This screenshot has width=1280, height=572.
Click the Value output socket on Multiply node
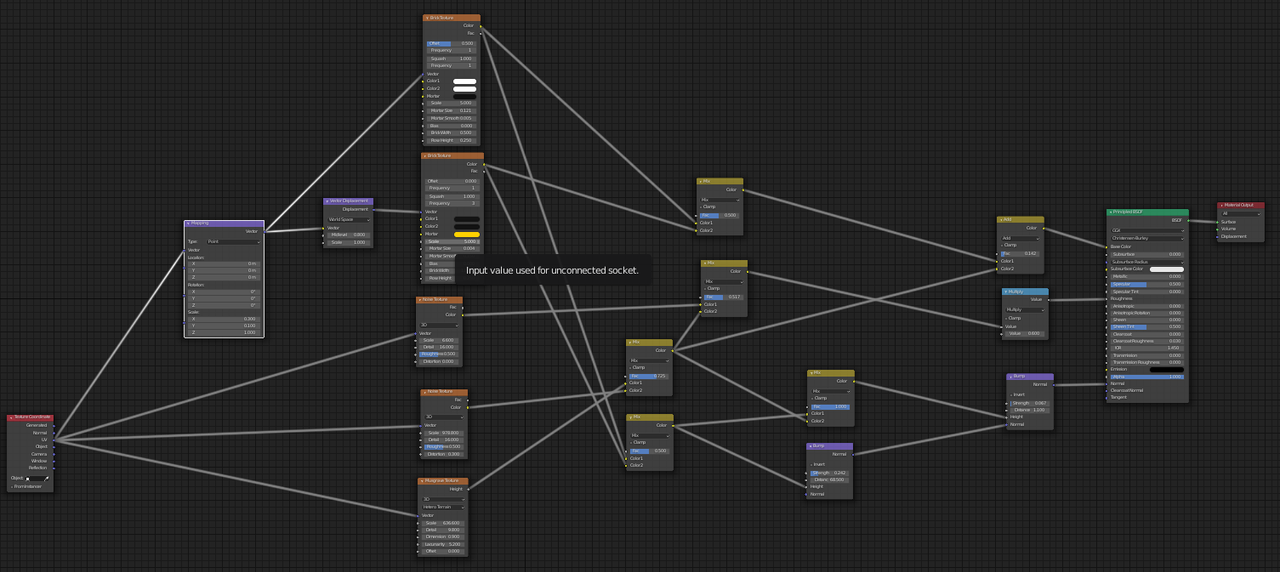click(1049, 299)
